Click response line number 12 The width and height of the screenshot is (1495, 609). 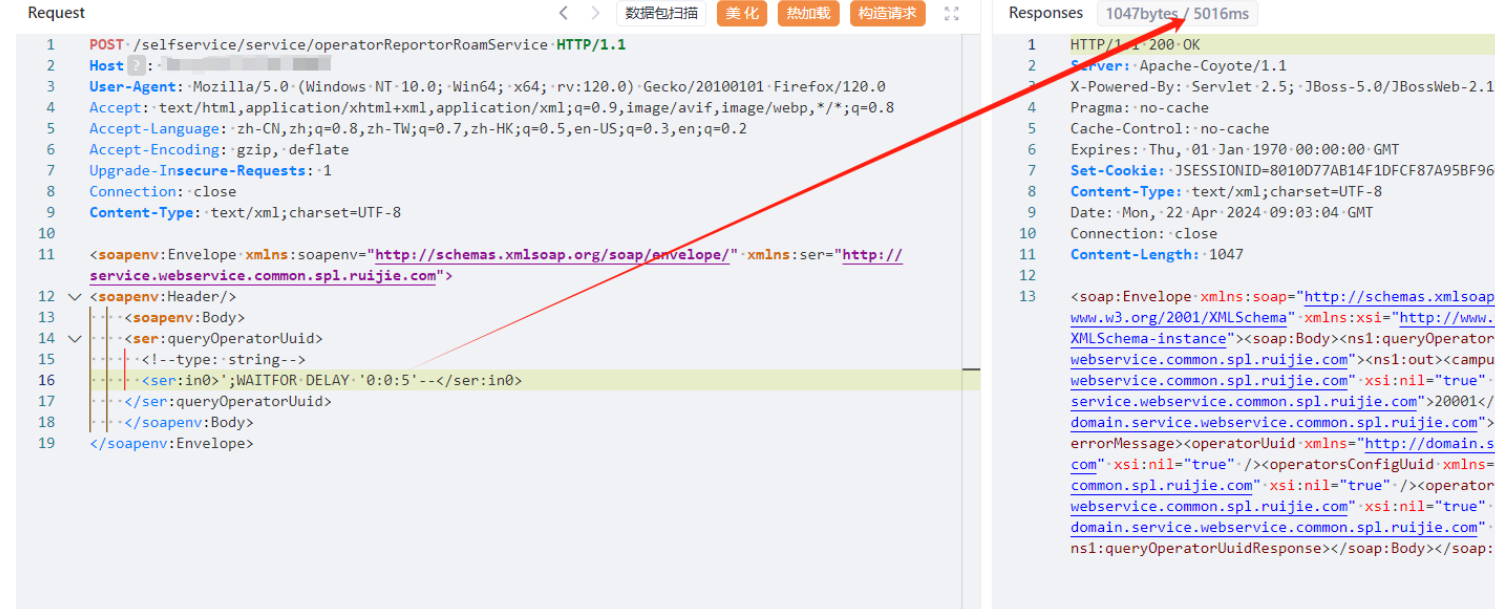[x=1028, y=276]
